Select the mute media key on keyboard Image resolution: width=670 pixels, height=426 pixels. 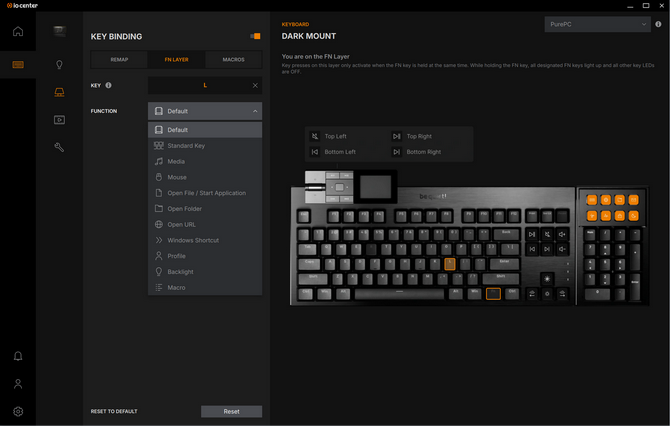click(547, 234)
